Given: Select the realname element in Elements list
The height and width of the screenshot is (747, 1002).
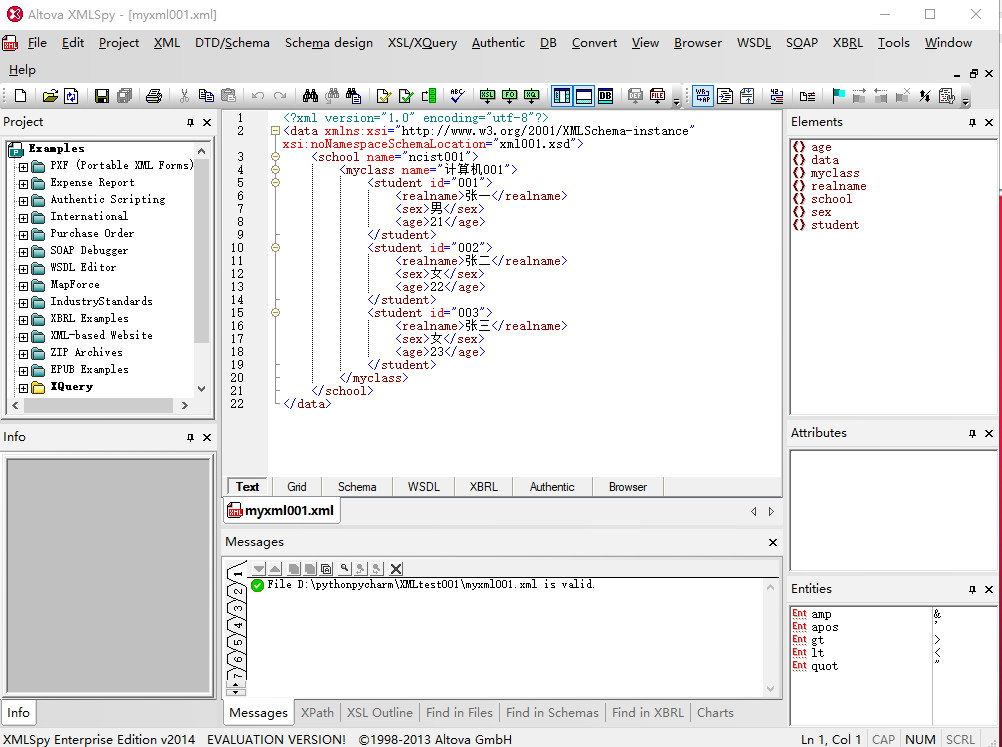Looking at the screenshot, I should tap(838, 186).
